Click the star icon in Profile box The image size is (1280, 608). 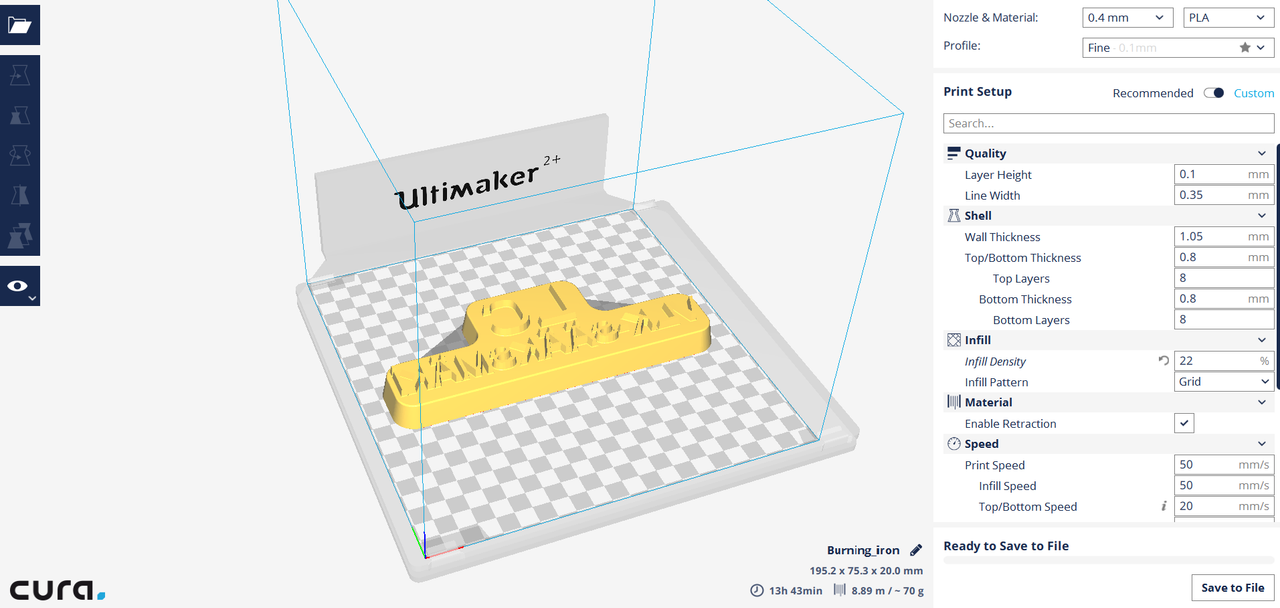1245,47
